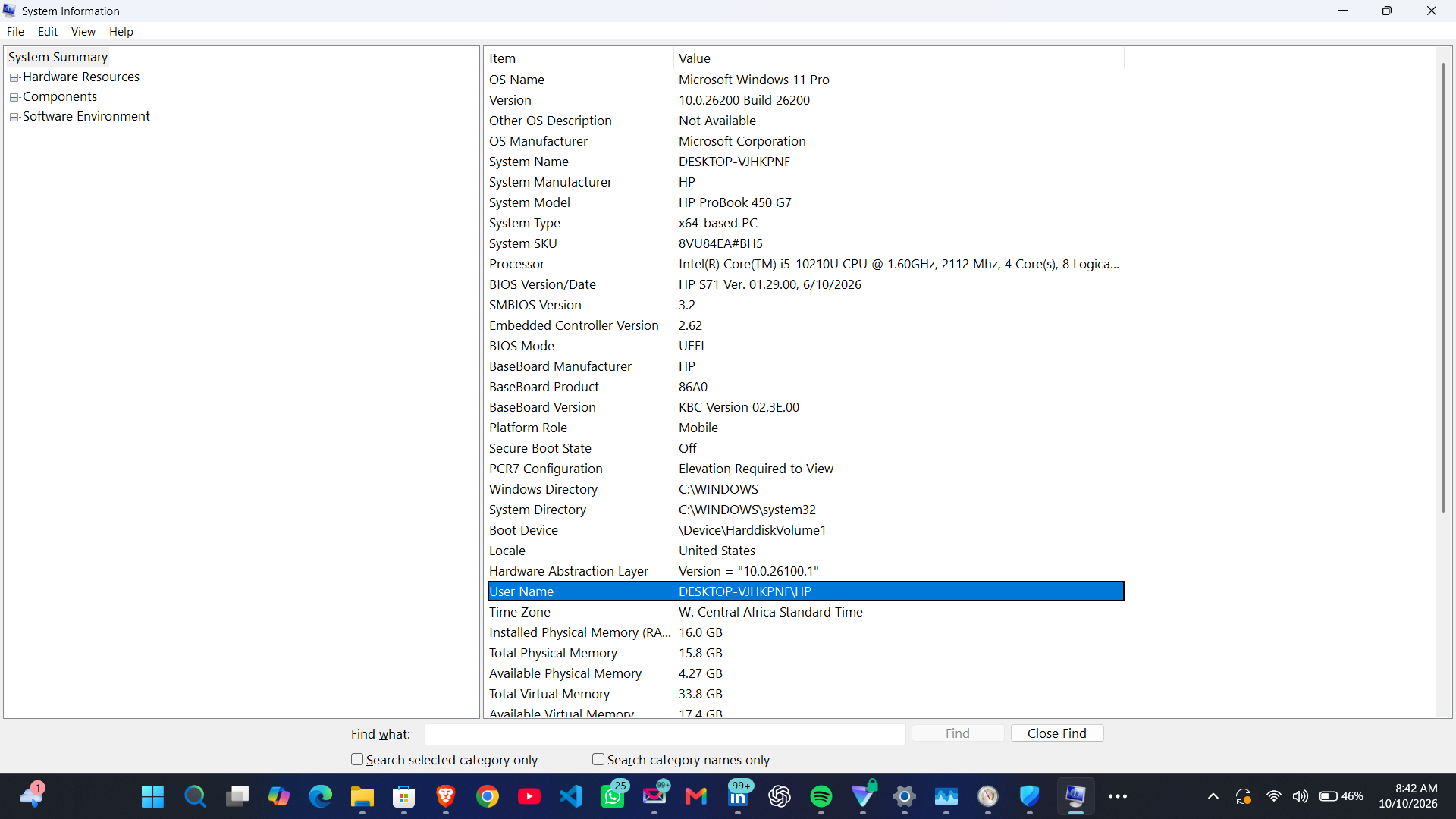Open the Edit menu

click(48, 32)
